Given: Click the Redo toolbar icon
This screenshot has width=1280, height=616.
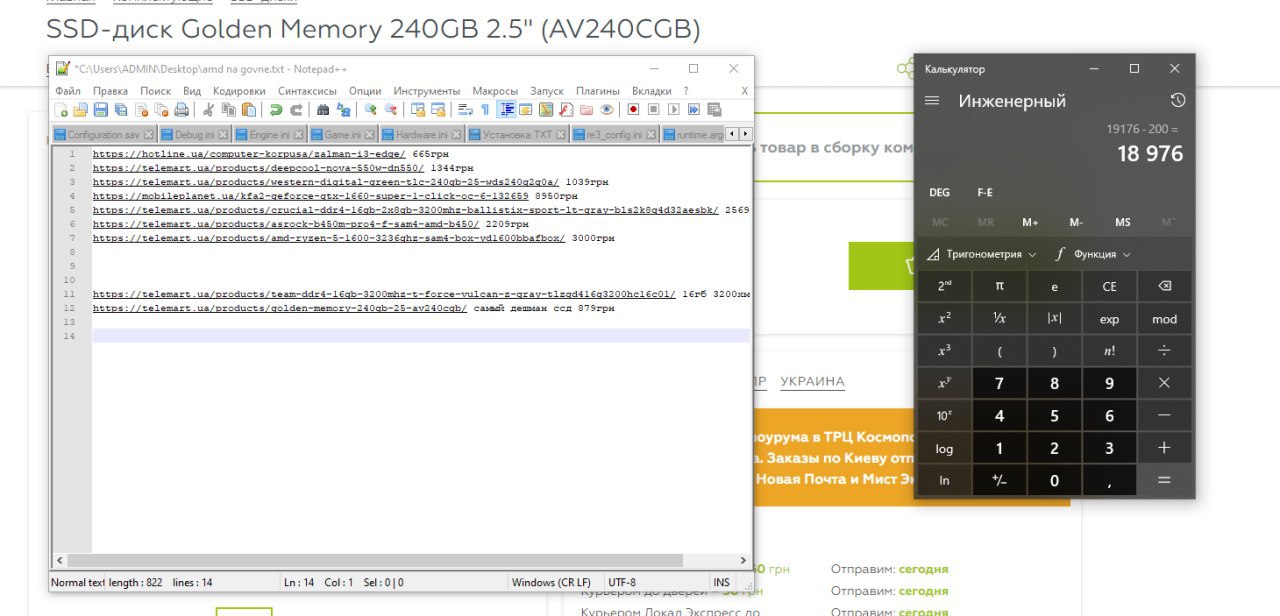Looking at the screenshot, I should click(296, 110).
